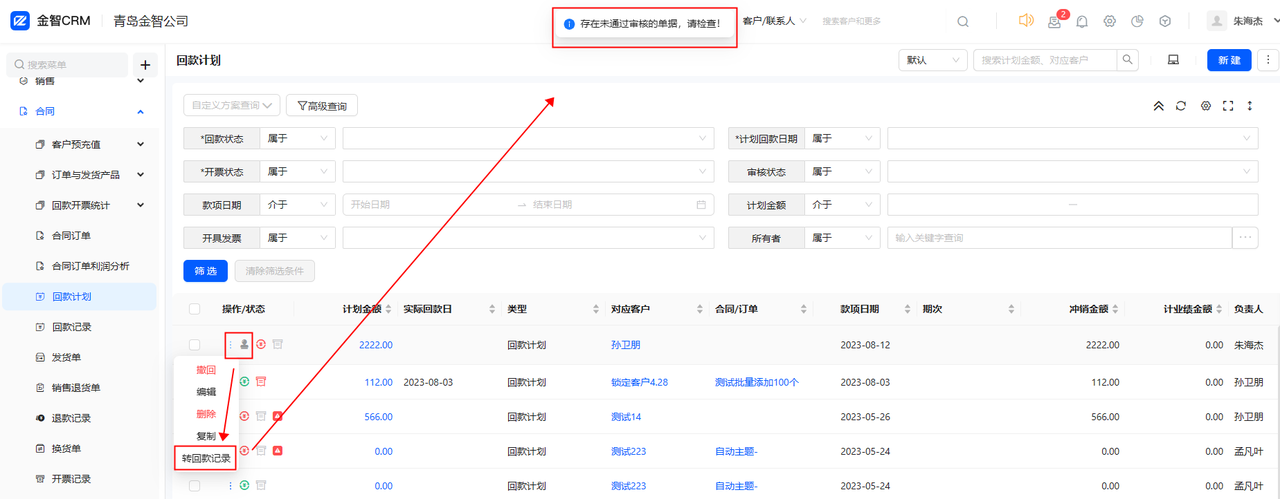The image size is (1280, 499).
Task: Click the 搜索计划金额、对应客户 search field
Action: pos(1045,60)
